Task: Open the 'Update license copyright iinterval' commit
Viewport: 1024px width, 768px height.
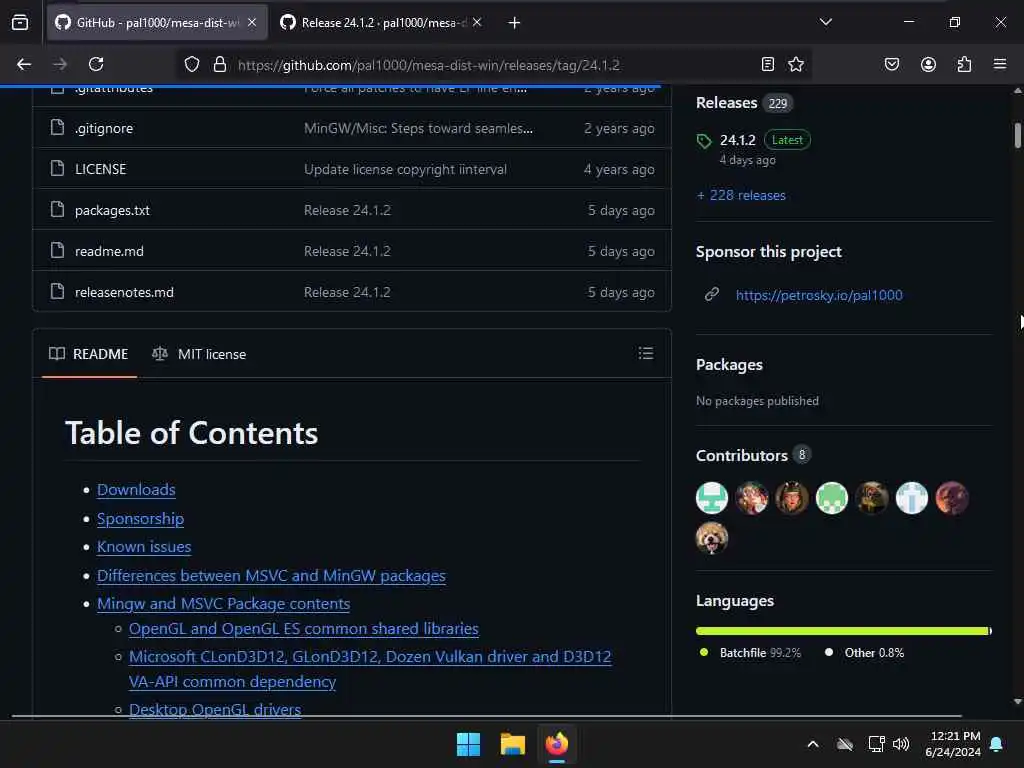Action: click(x=405, y=170)
